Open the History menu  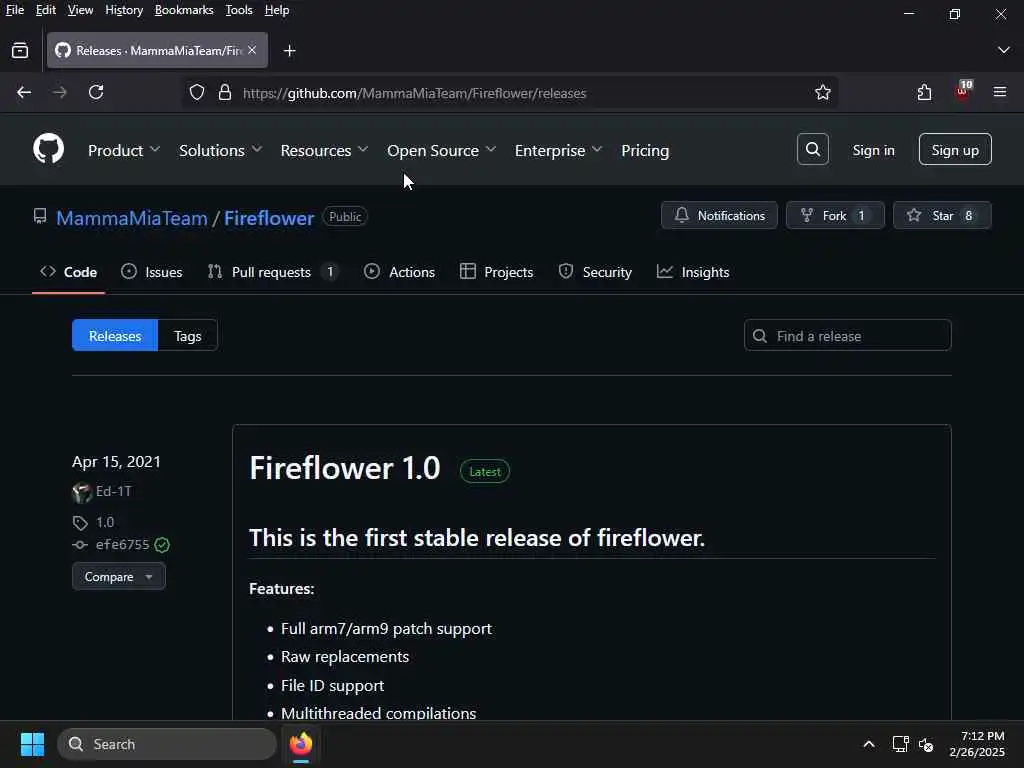click(x=124, y=10)
